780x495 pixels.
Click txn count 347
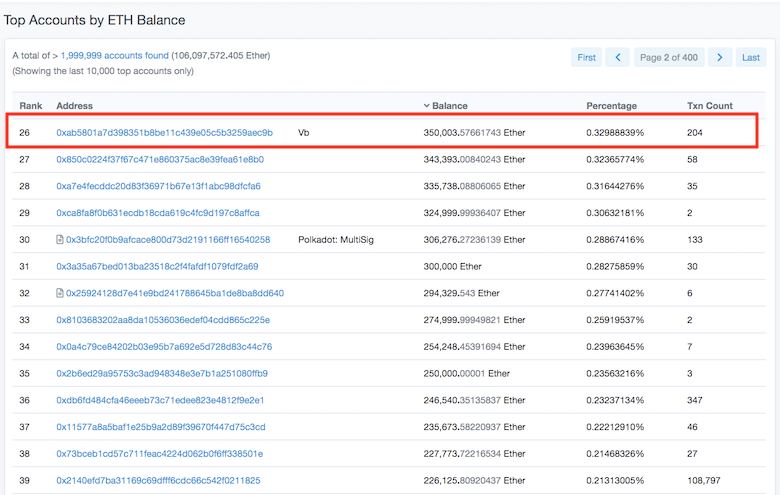(x=694, y=400)
